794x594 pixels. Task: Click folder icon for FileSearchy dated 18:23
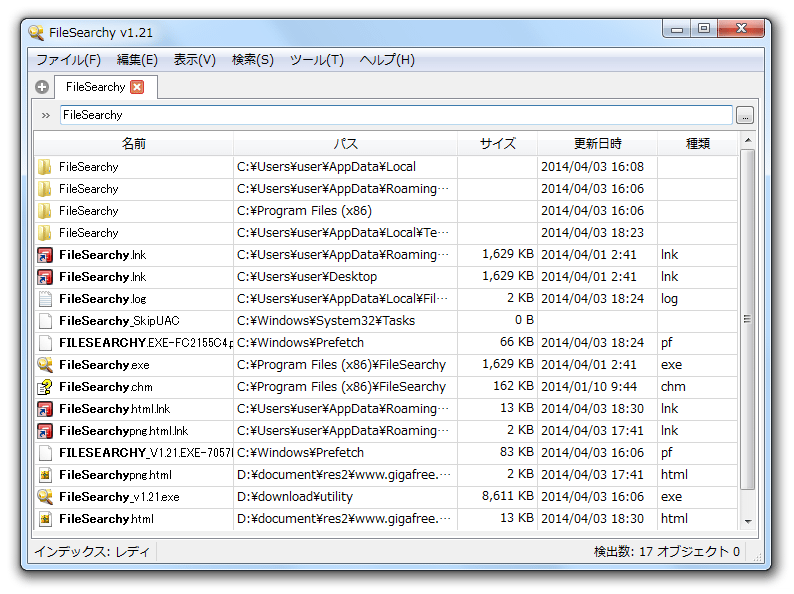point(45,233)
